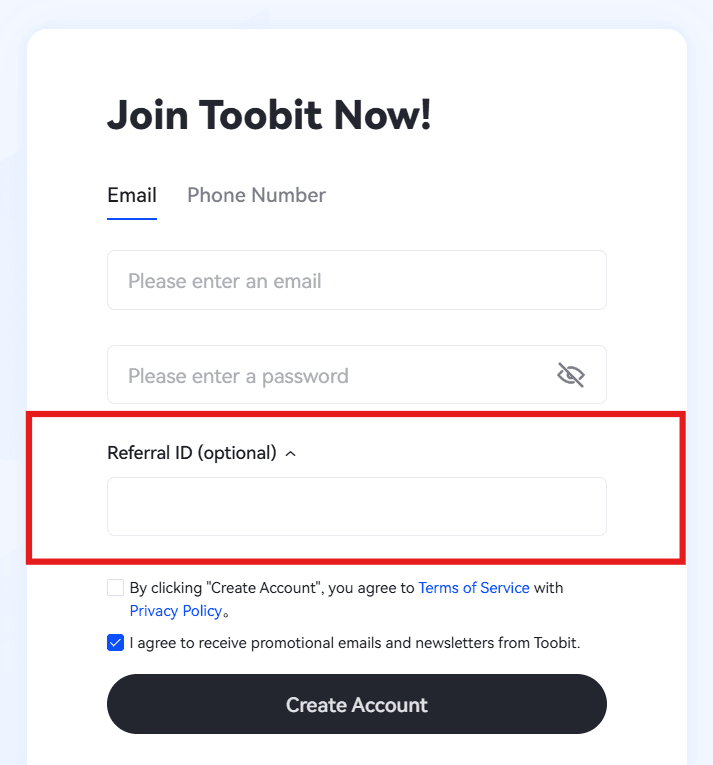The height and width of the screenshot is (765, 713).
Task: Switch to the Phone Number tab
Action: pyautogui.click(x=256, y=195)
